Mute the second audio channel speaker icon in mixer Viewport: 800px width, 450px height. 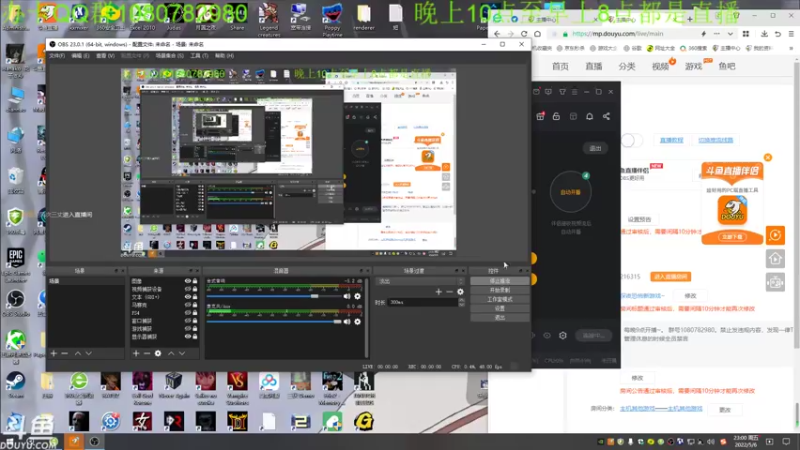coord(347,321)
